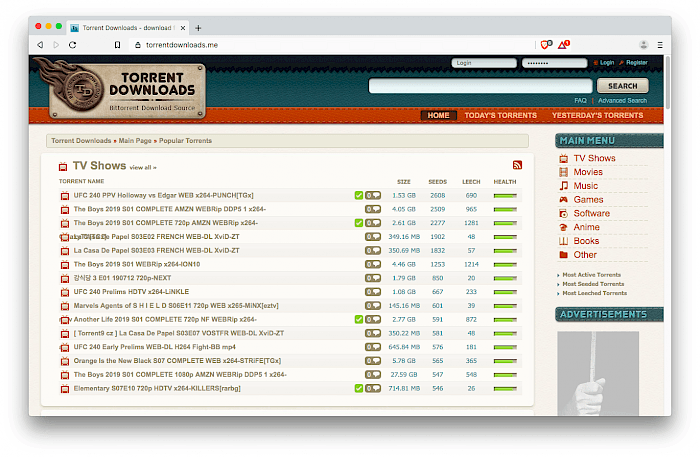The height and width of the screenshot is (457, 700).
Task: Click the Games controller icon in Main Menu
Action: tap(564, 199)
